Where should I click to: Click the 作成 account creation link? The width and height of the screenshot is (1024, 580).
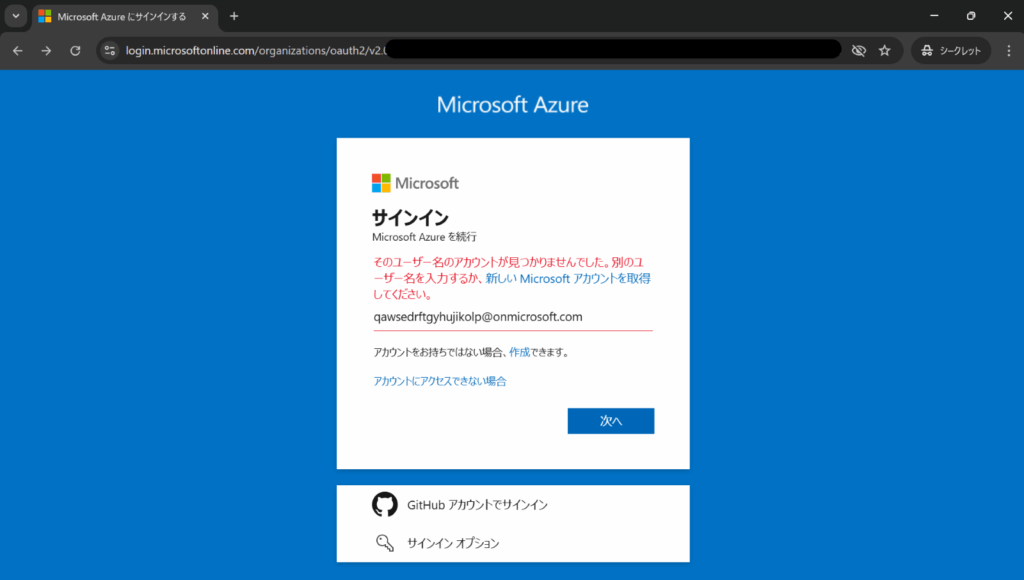click(519, 352)
